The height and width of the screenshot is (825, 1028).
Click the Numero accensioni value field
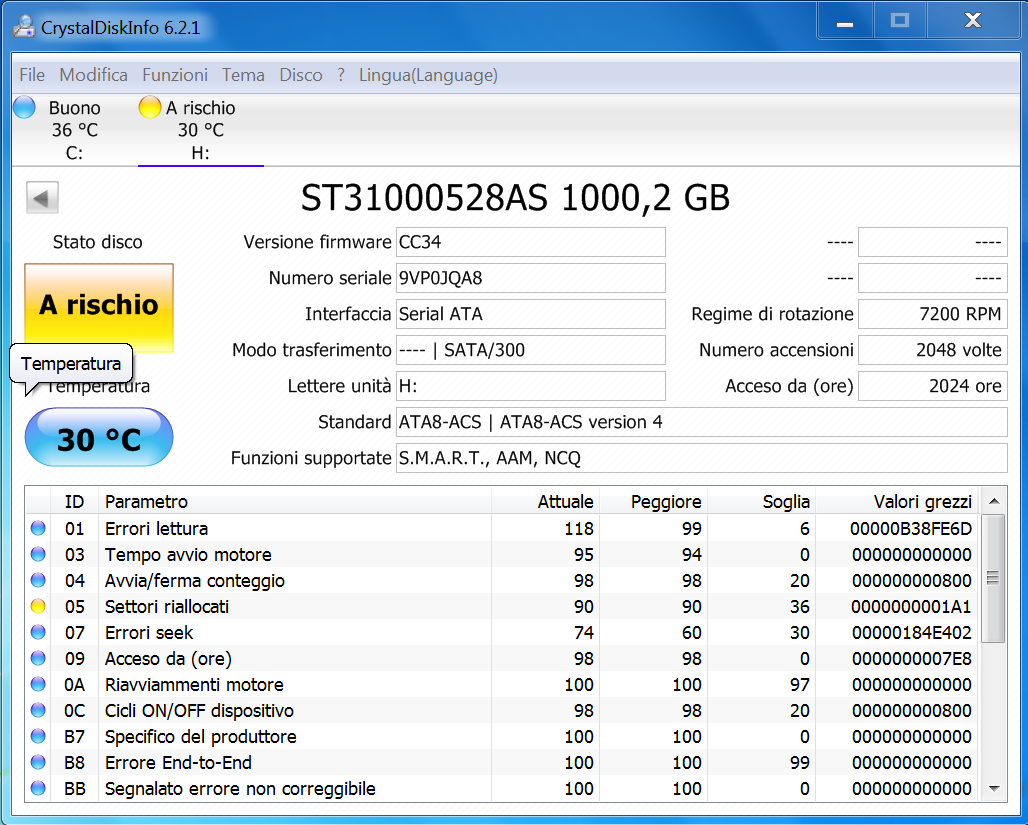coord(933,350)
